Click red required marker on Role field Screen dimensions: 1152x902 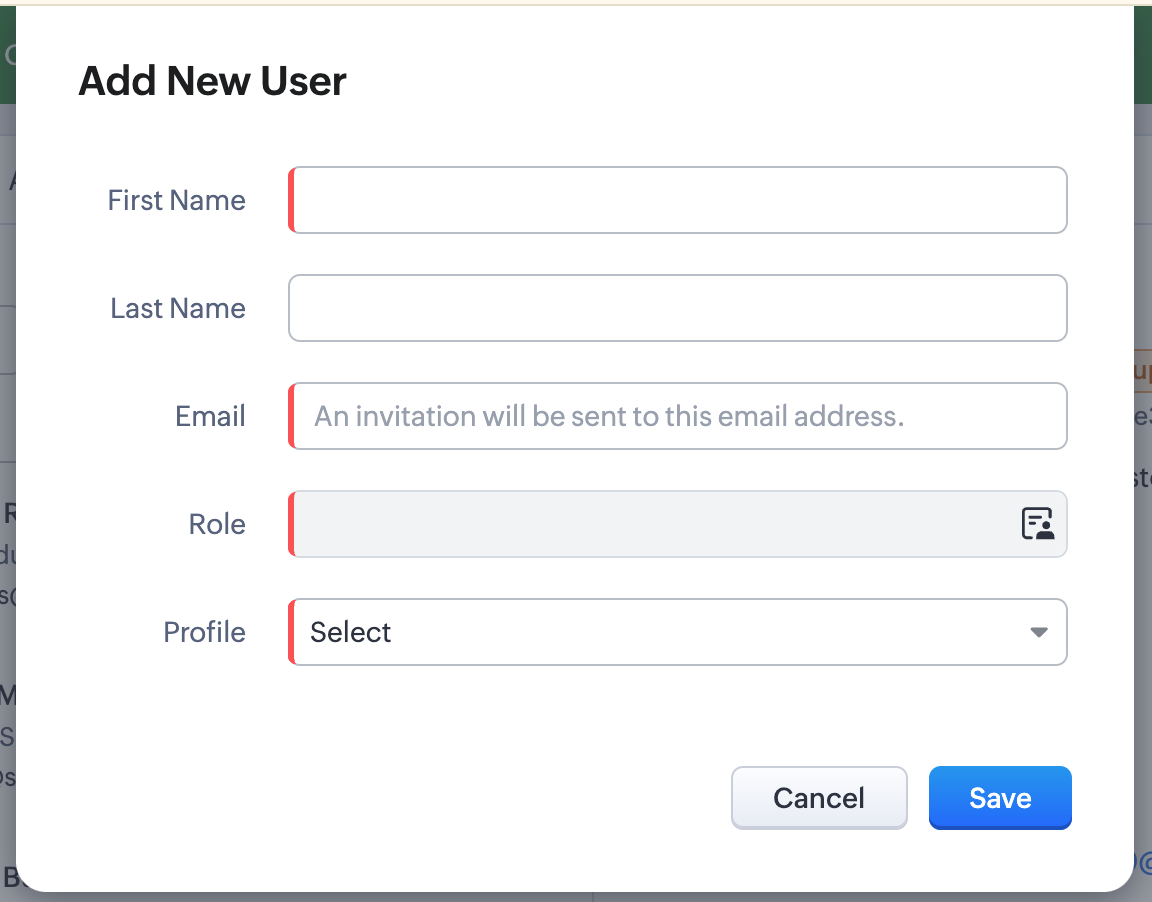(x=291, y=524)
